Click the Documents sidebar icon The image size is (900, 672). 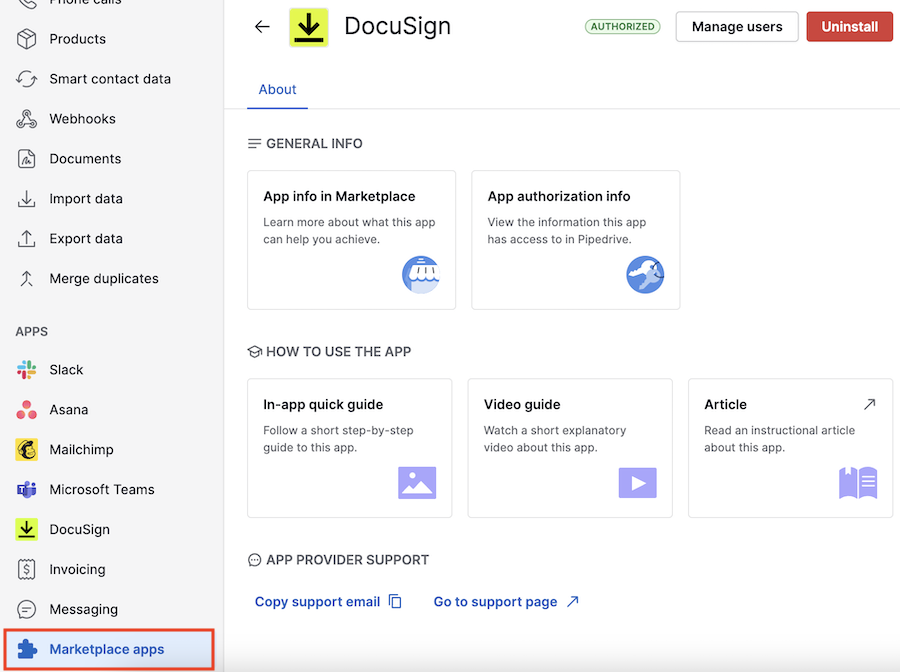[x=24, y=158]
